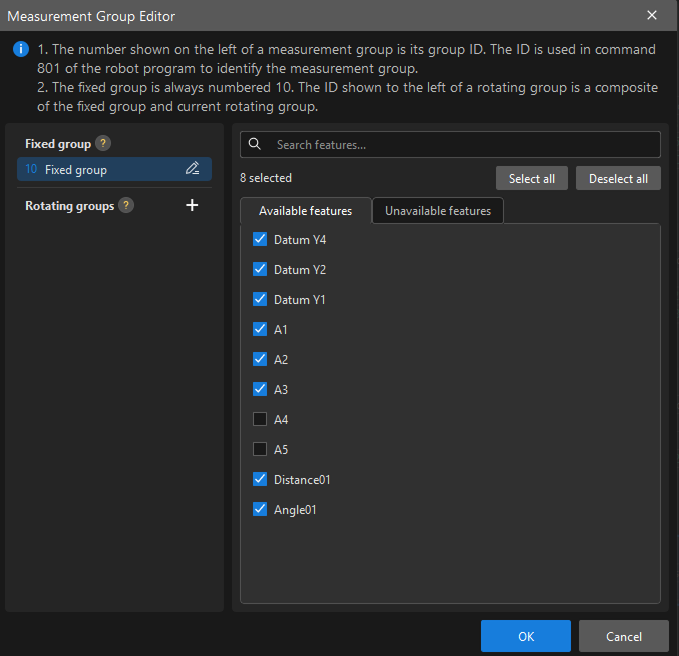This screenshot has width=679, height=656.
Task: Click the Deselect all button
Action: click(618, 178)
